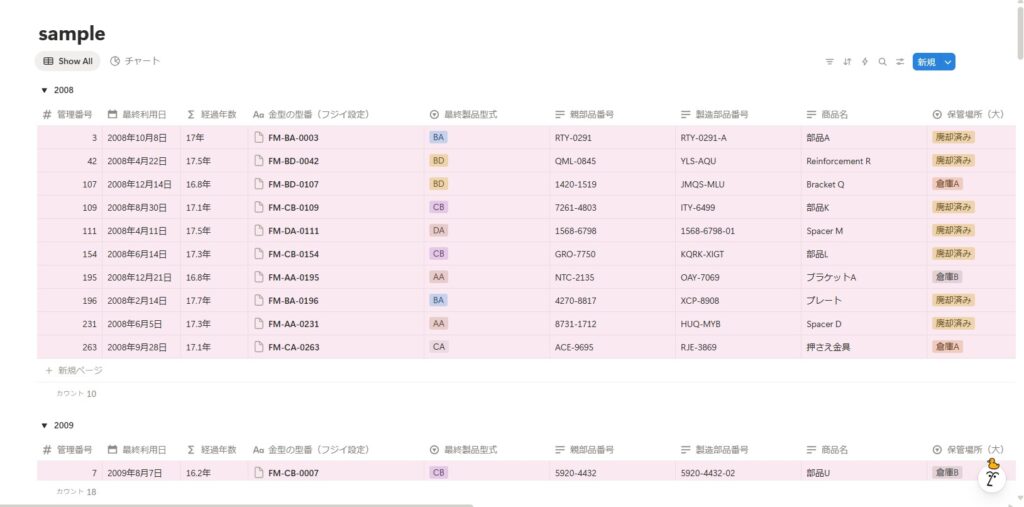Image resolution: width=1024 pixels, height=507 pixels.
Task: Collapse the 2009 group
Action: pyautogui.click(x=44, y=425)
